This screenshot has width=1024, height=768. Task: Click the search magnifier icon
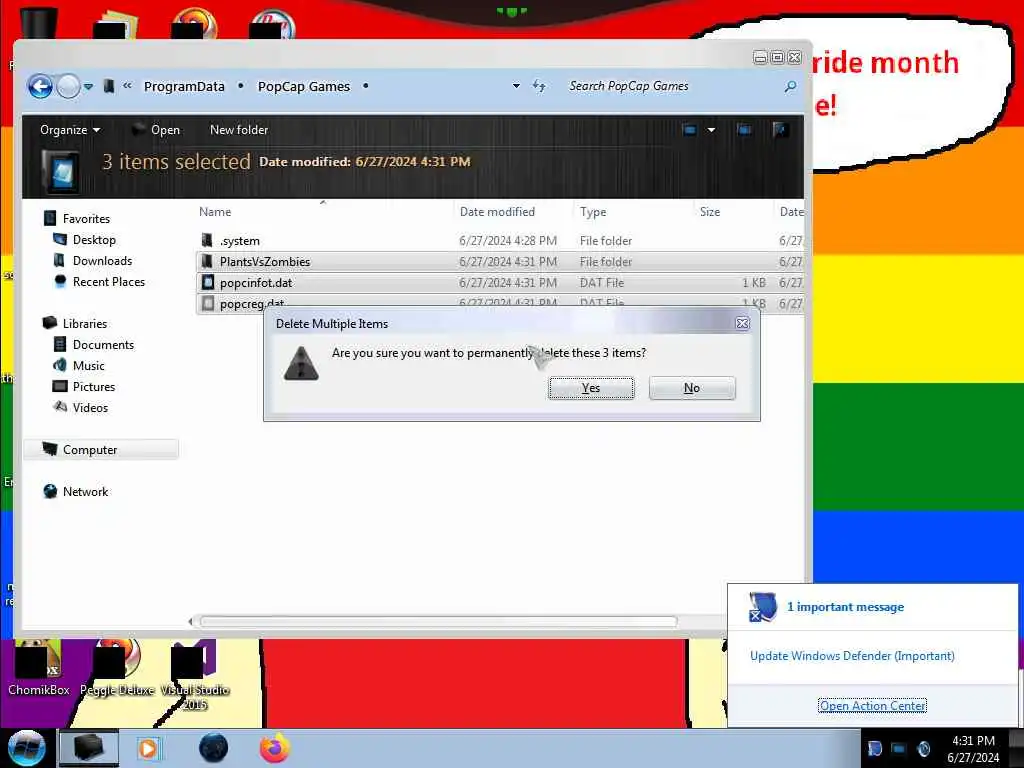click(x=790, y=86)
